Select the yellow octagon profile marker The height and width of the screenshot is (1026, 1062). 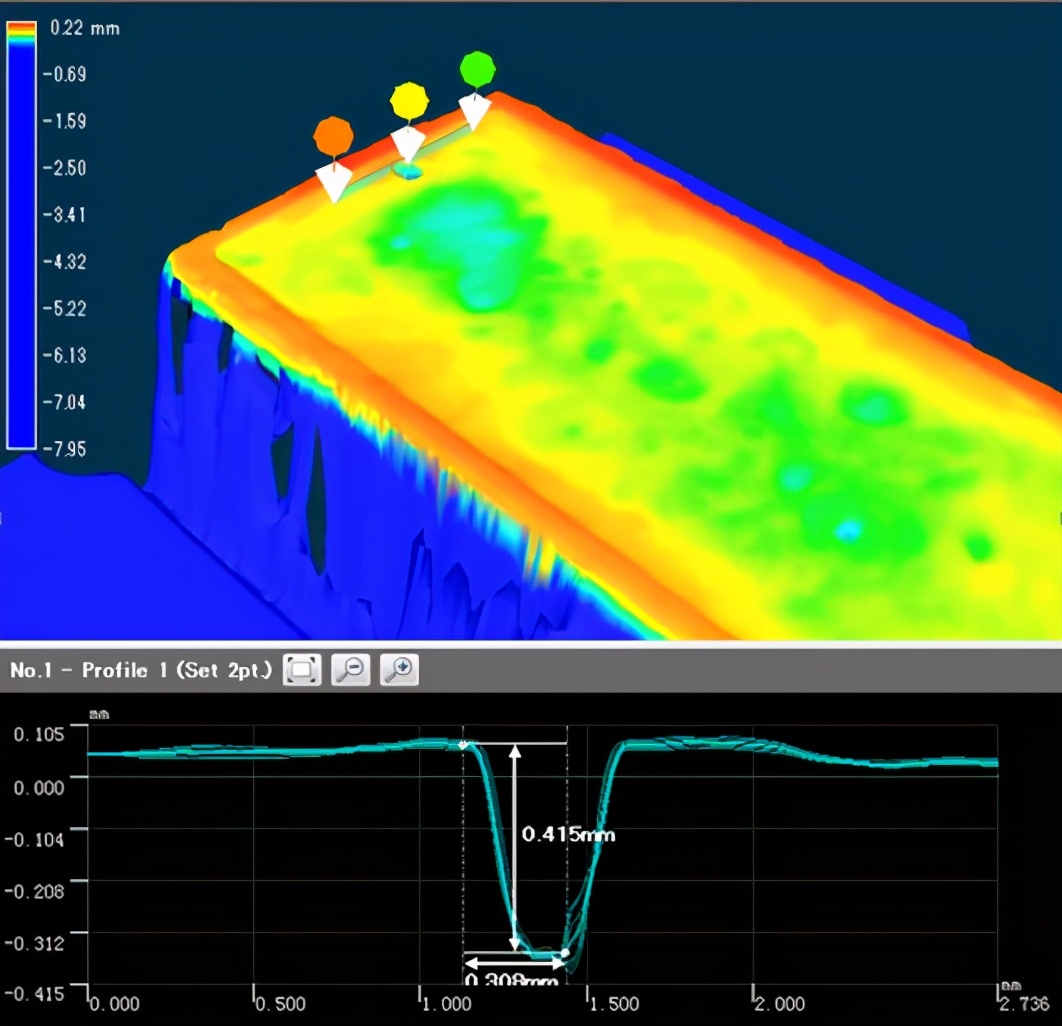pos(409,101)
